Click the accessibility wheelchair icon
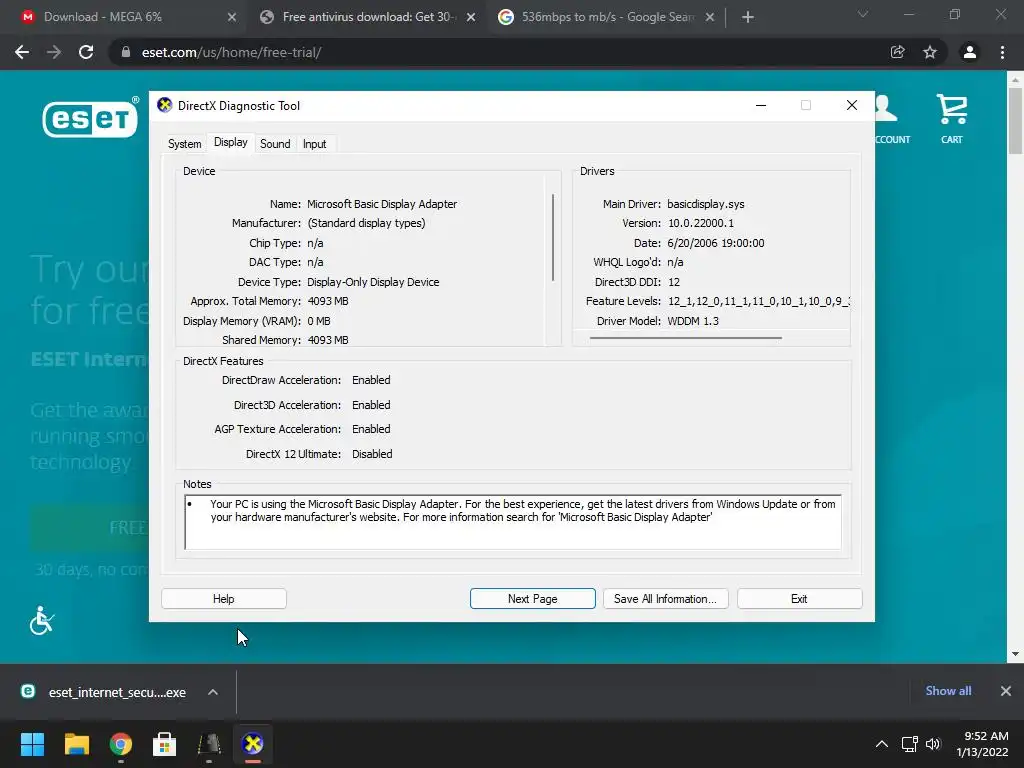This screenshot has width=1024, height=768. point(42,620)
